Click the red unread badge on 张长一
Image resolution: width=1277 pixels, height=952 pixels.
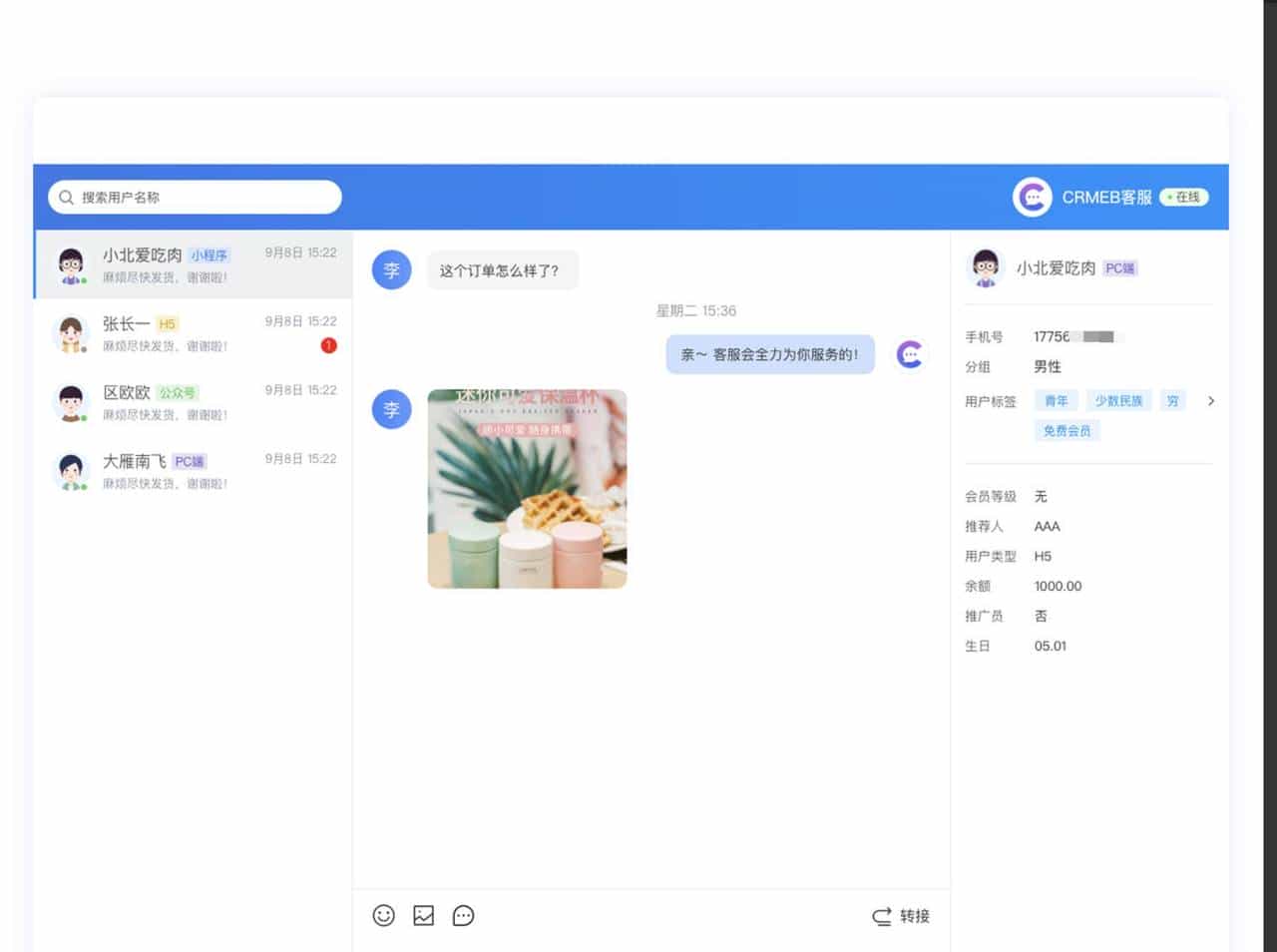pos(327,345)
